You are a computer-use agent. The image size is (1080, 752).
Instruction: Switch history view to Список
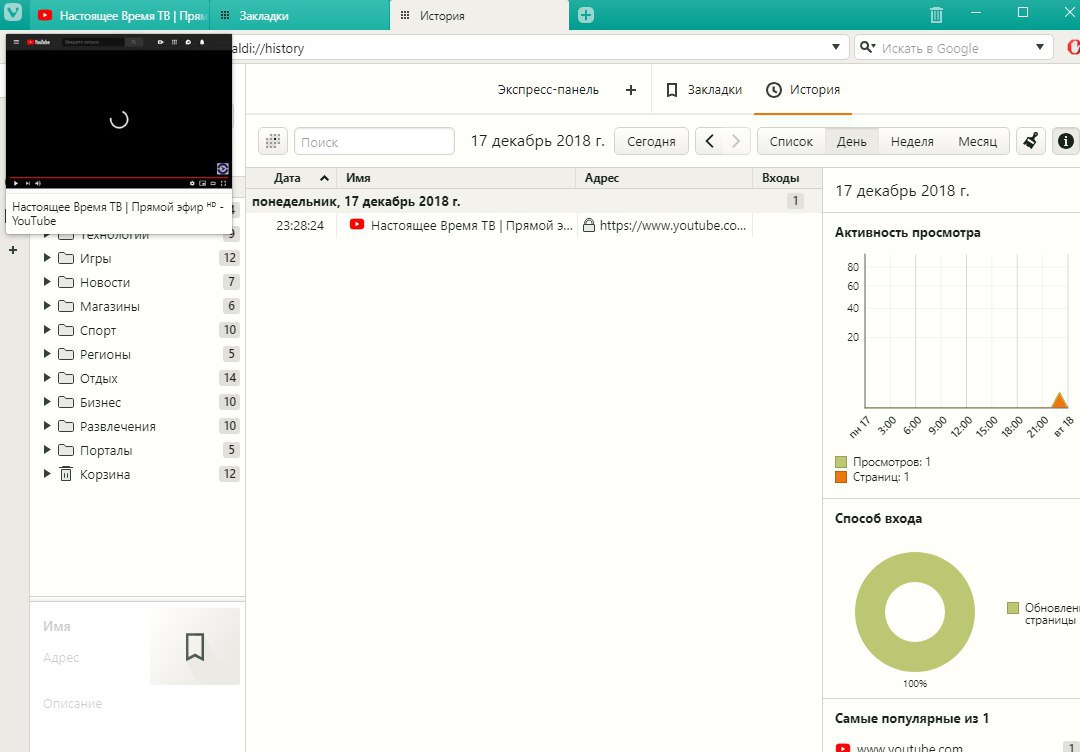791,141
